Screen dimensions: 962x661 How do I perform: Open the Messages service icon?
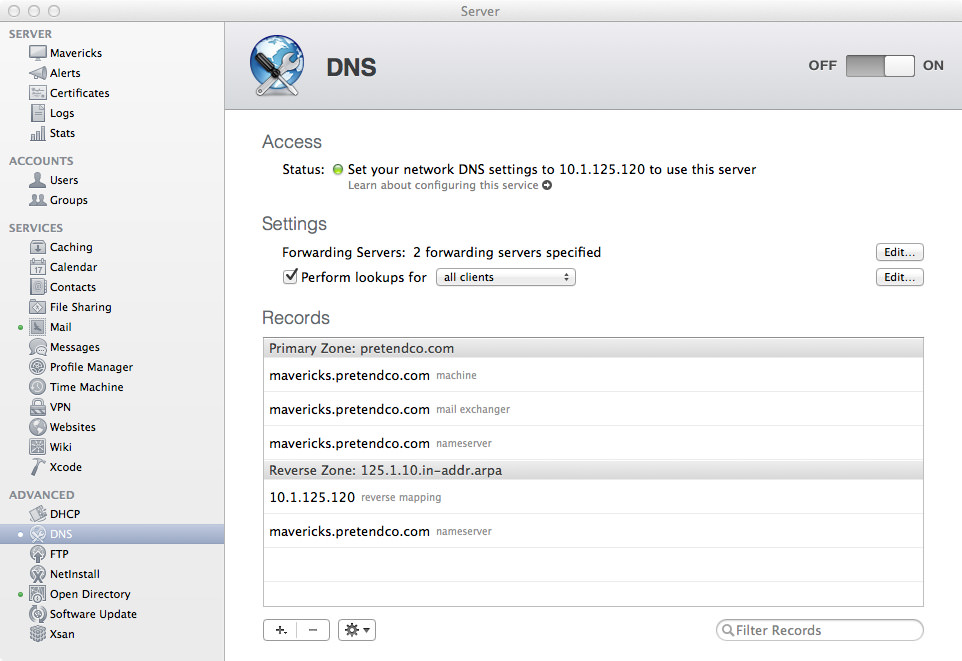(37, 347)
